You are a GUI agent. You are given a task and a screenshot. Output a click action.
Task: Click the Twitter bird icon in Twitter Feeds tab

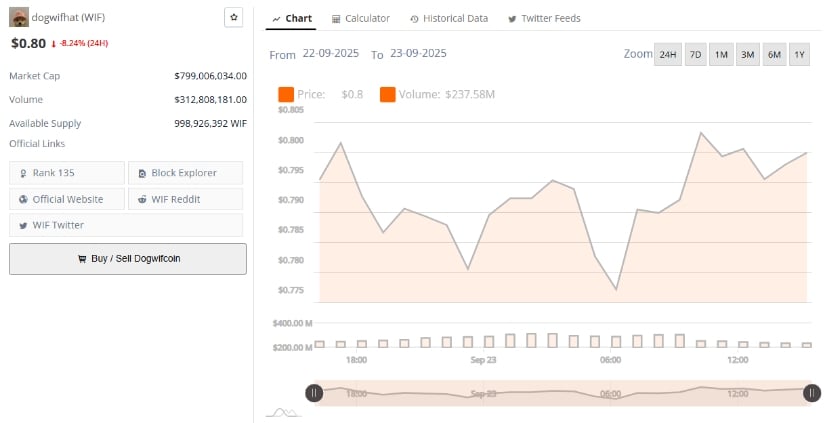tap(512, 19)
